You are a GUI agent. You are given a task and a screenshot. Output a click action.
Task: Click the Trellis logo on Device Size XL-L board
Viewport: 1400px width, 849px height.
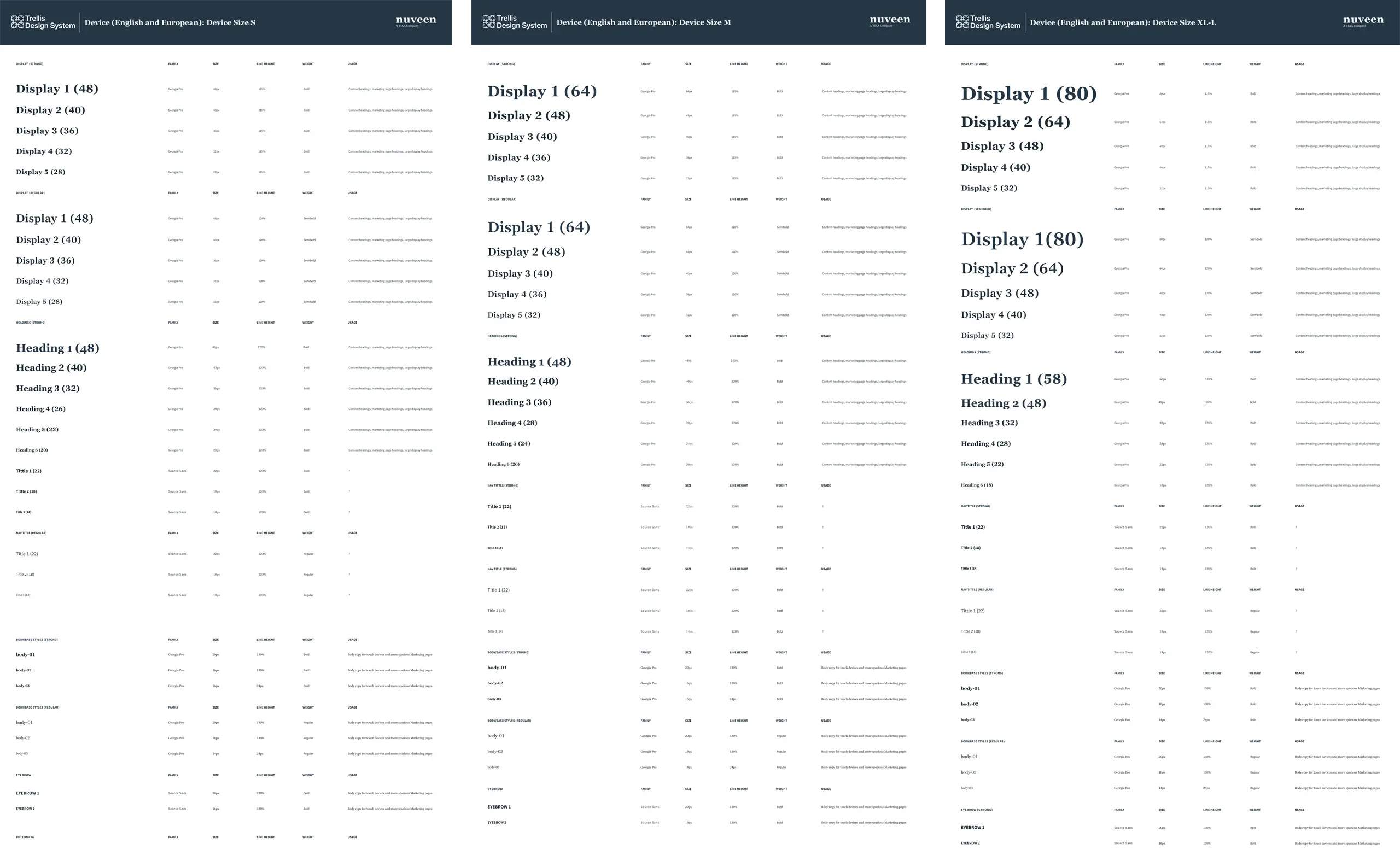click(988, 22)
